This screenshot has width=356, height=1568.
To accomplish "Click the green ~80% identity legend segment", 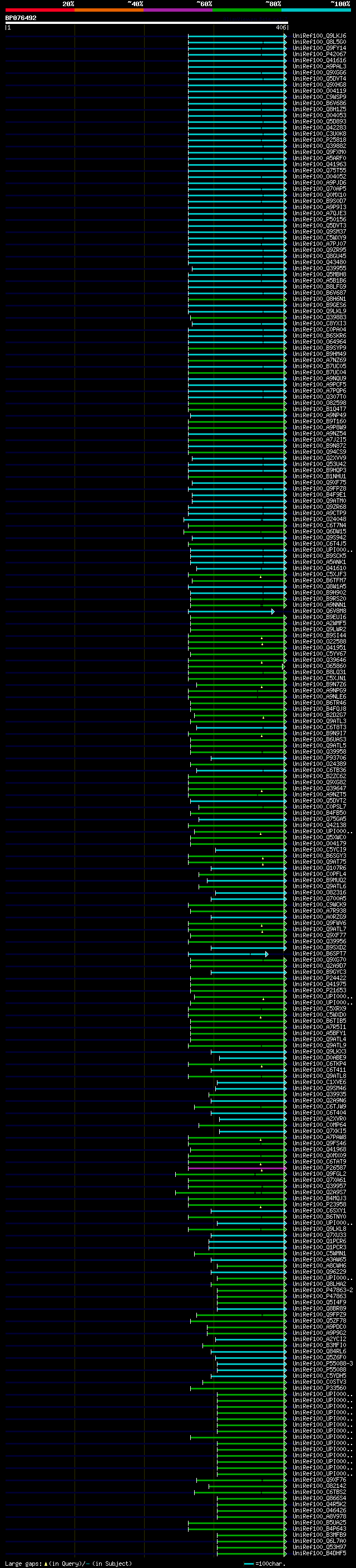I will pos(247,10).
